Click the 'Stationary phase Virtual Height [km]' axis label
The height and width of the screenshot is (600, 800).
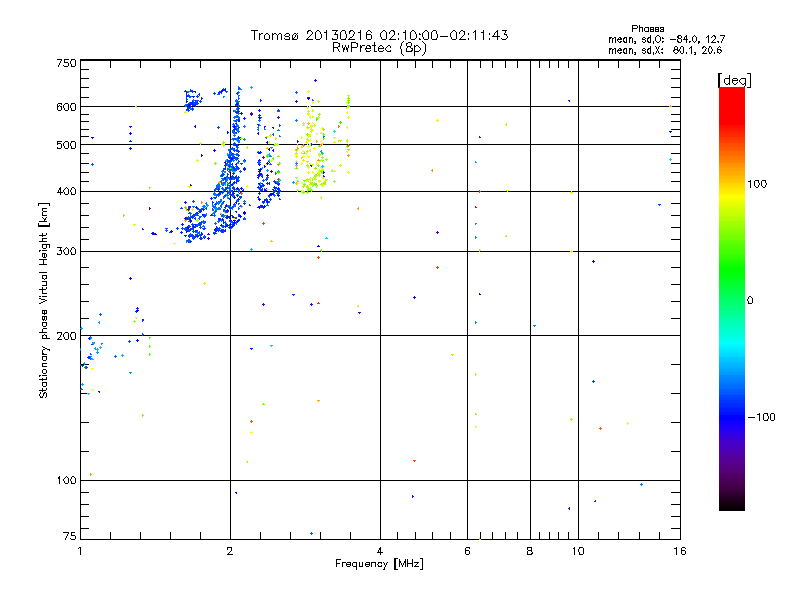coord(43,301)
